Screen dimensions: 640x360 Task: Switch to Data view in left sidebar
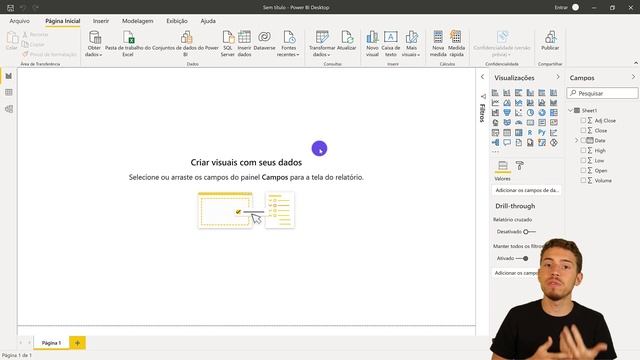[9, 92]
